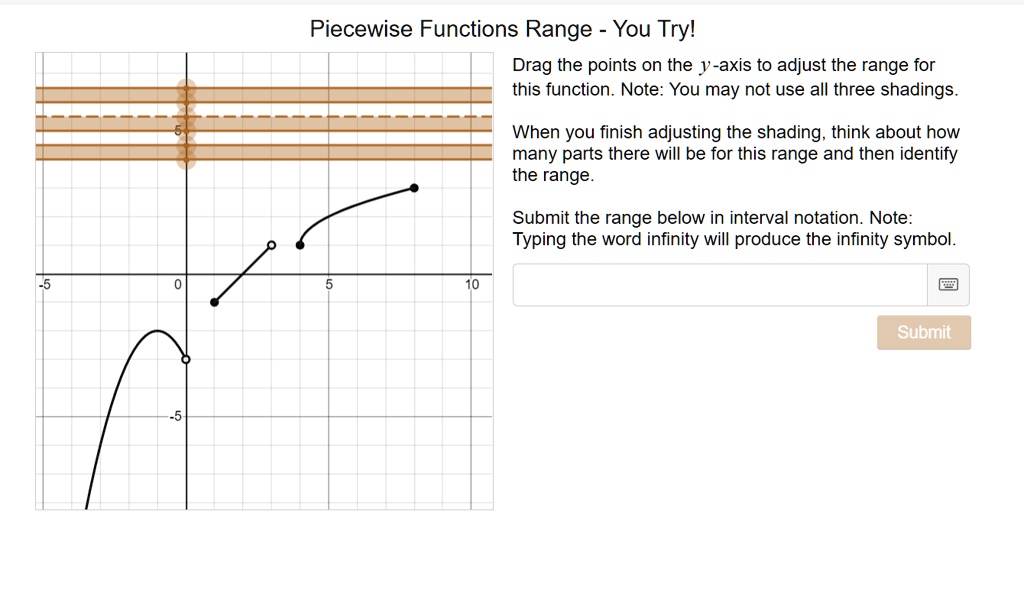Select the topmost draggable y-axis point

click(186, 89)
